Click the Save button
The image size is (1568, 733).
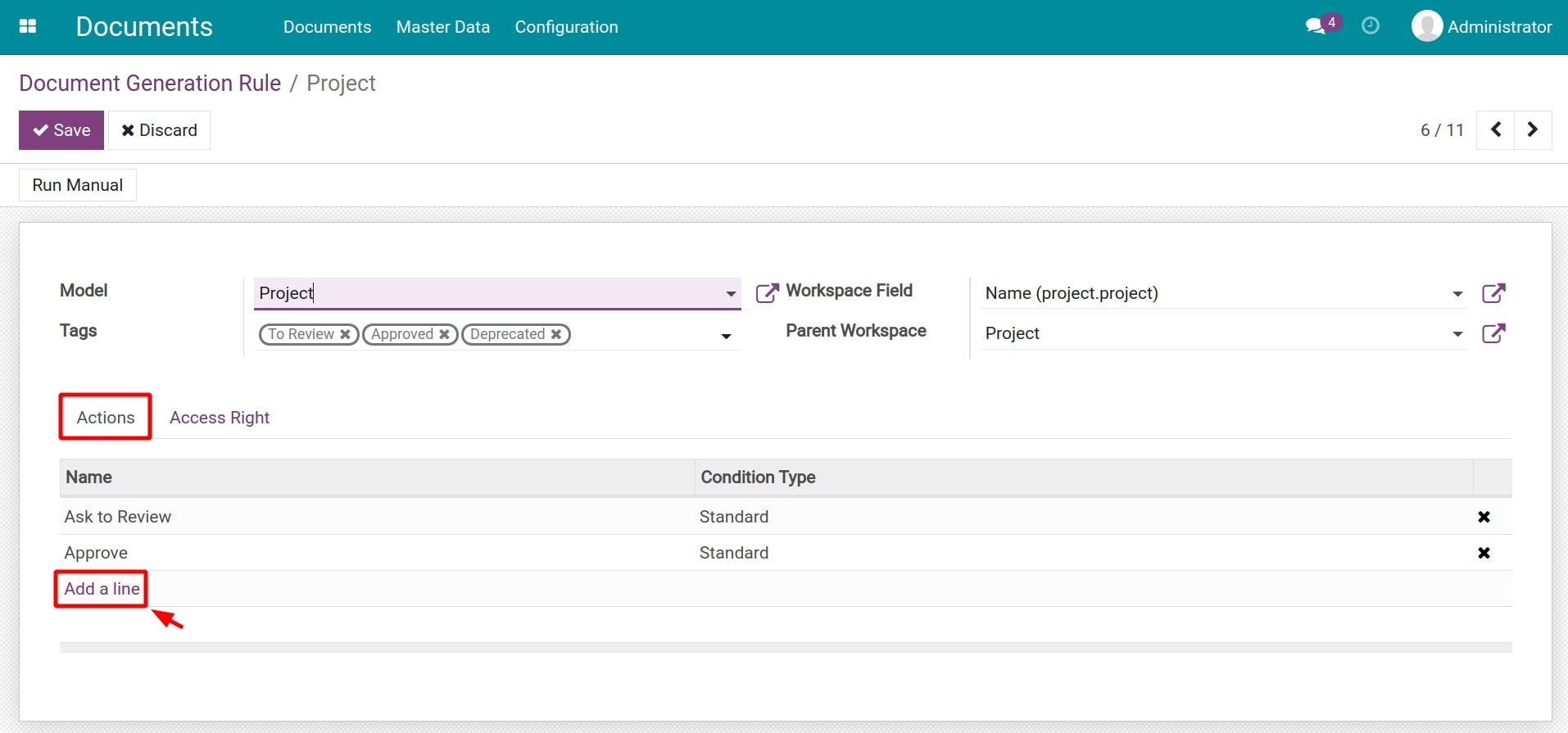(61, 130)
